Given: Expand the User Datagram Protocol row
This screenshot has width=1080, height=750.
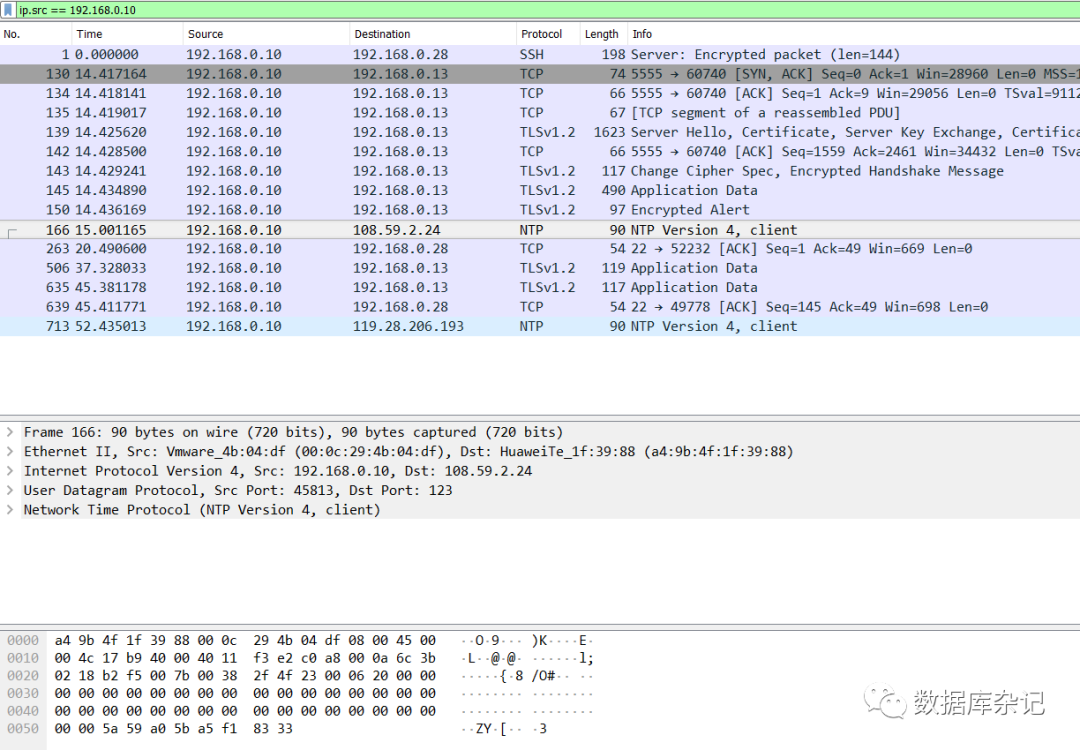Looking at the screenshot, I should pyautogui.click(x=10, y=490).
